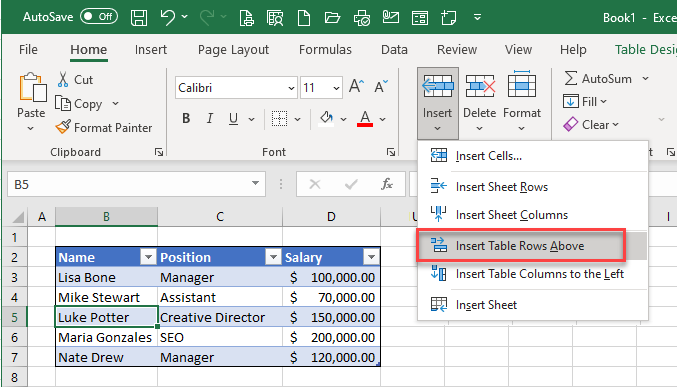Viewport: 677px width, 387px height.
Task: Toggle Italic formatting
Action: [209, 118]
